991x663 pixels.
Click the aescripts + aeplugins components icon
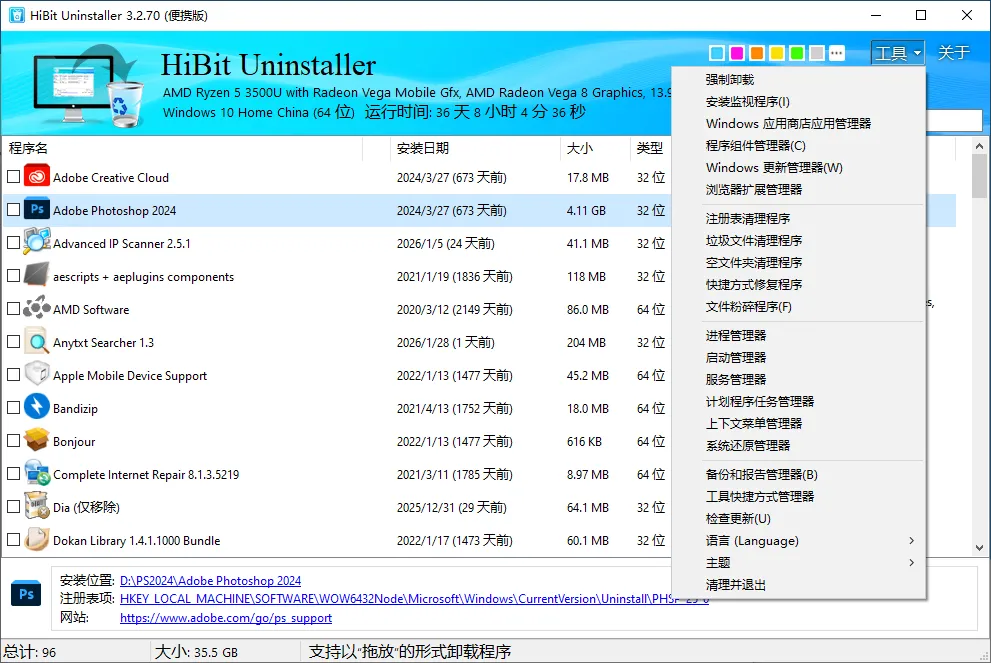pyautogui.click(x=37, y=276)
